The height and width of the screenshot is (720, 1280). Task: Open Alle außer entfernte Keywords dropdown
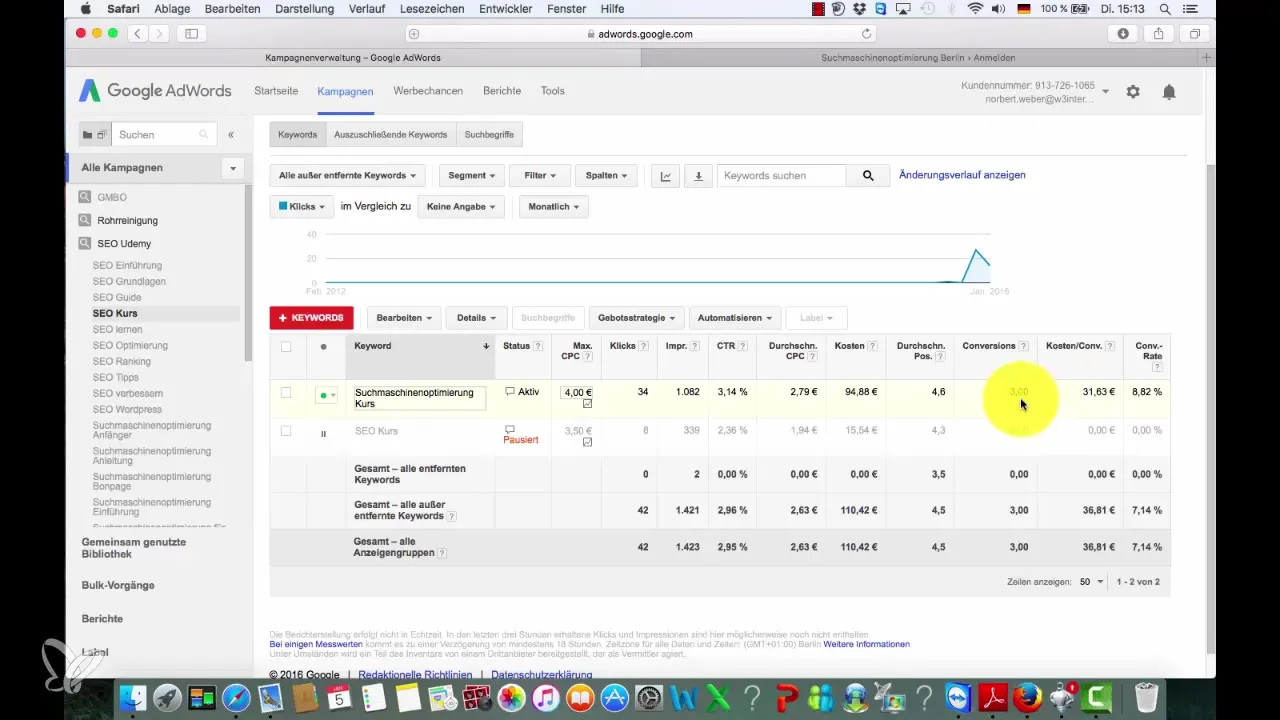[x=348, y=176]
